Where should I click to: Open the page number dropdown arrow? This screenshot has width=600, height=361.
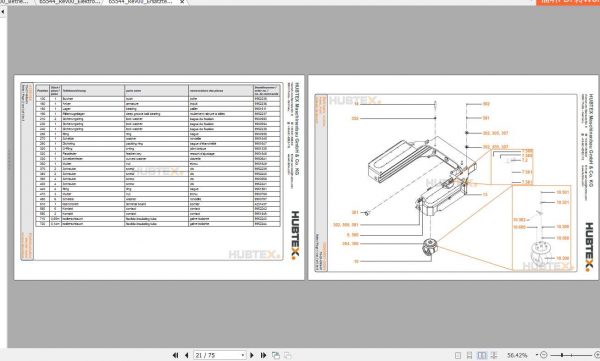[x=243, y=355]
